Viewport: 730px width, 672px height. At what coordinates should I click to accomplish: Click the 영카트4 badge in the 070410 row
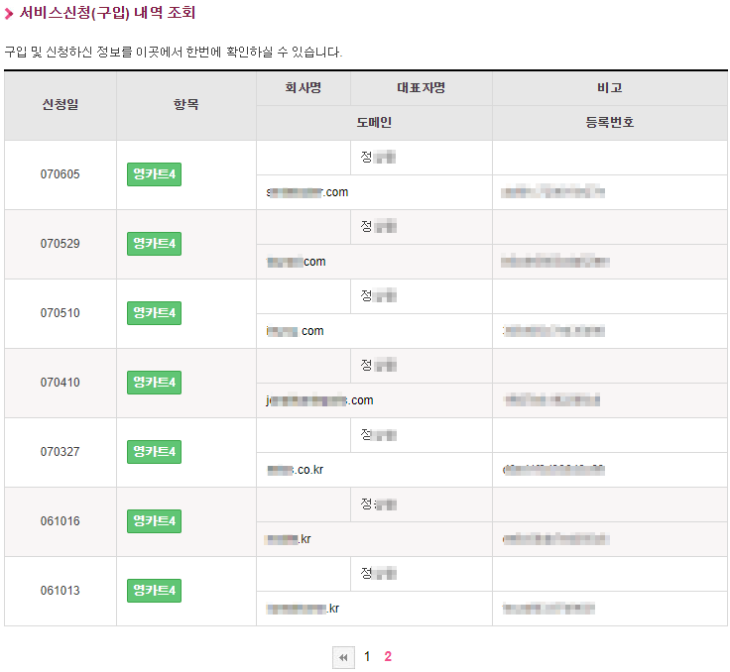point(154,382)
